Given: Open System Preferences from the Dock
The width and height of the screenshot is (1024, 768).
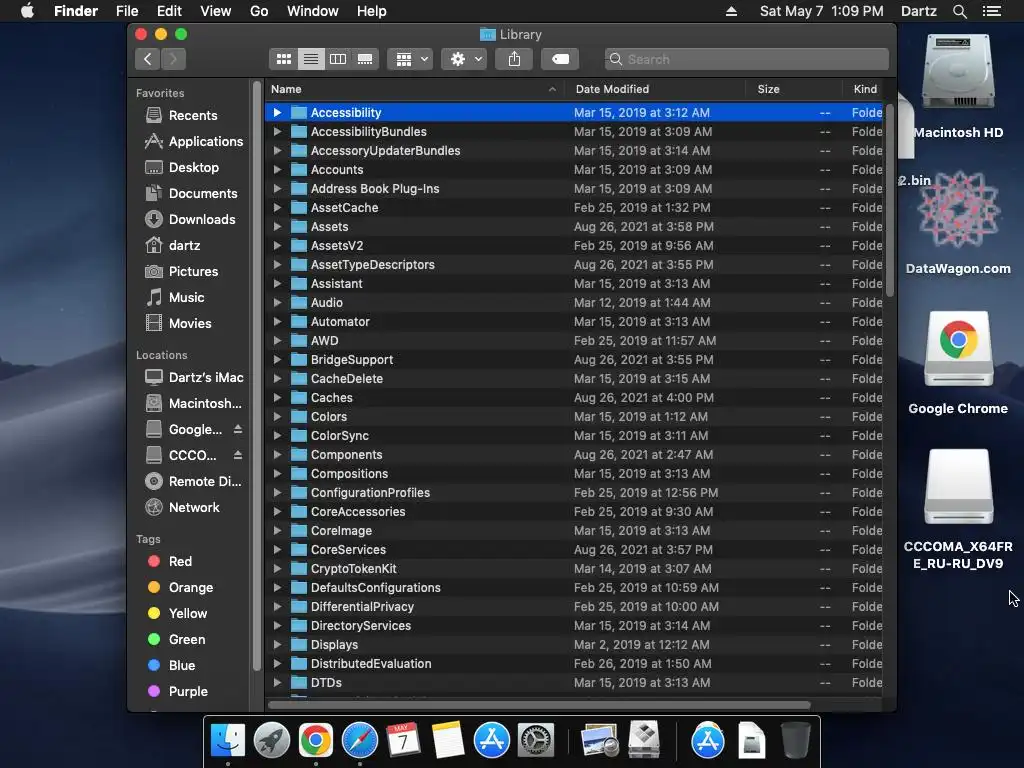Looking at the screenshot, I should pos(536,741).
